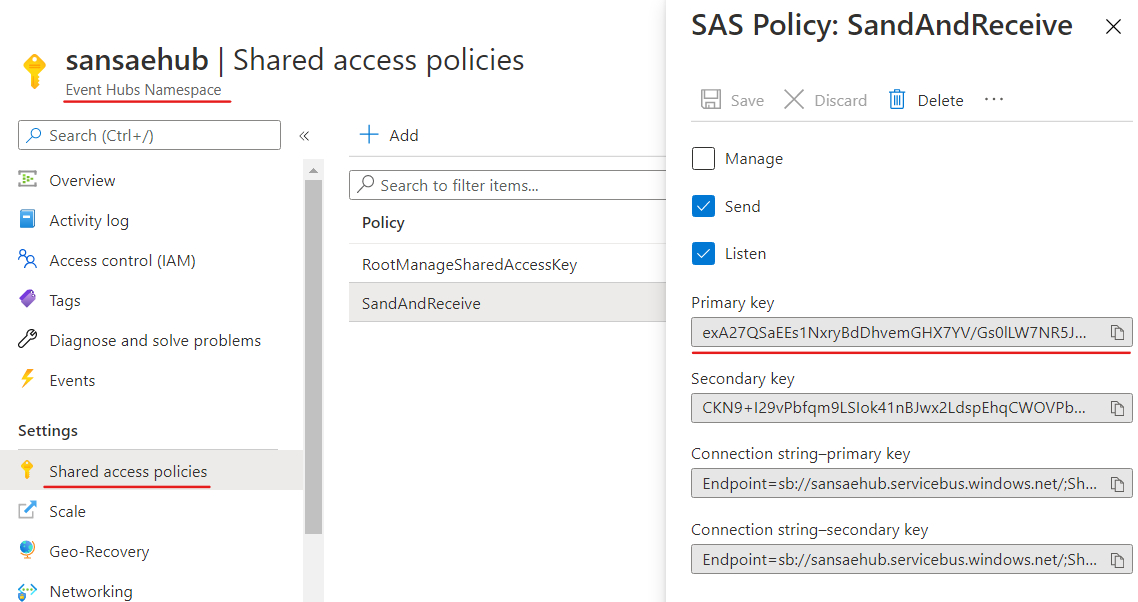The image size is (1138, 602).
Task: Select the RootManageSharedAccessKey policy
Action: pyautogui.click(x=469, y=265)
